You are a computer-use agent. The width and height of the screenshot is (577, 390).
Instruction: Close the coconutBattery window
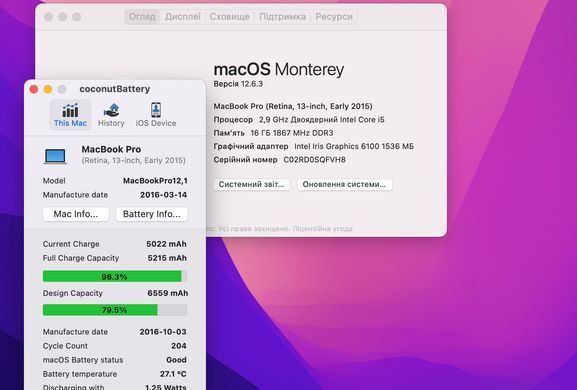click(34, 89)
